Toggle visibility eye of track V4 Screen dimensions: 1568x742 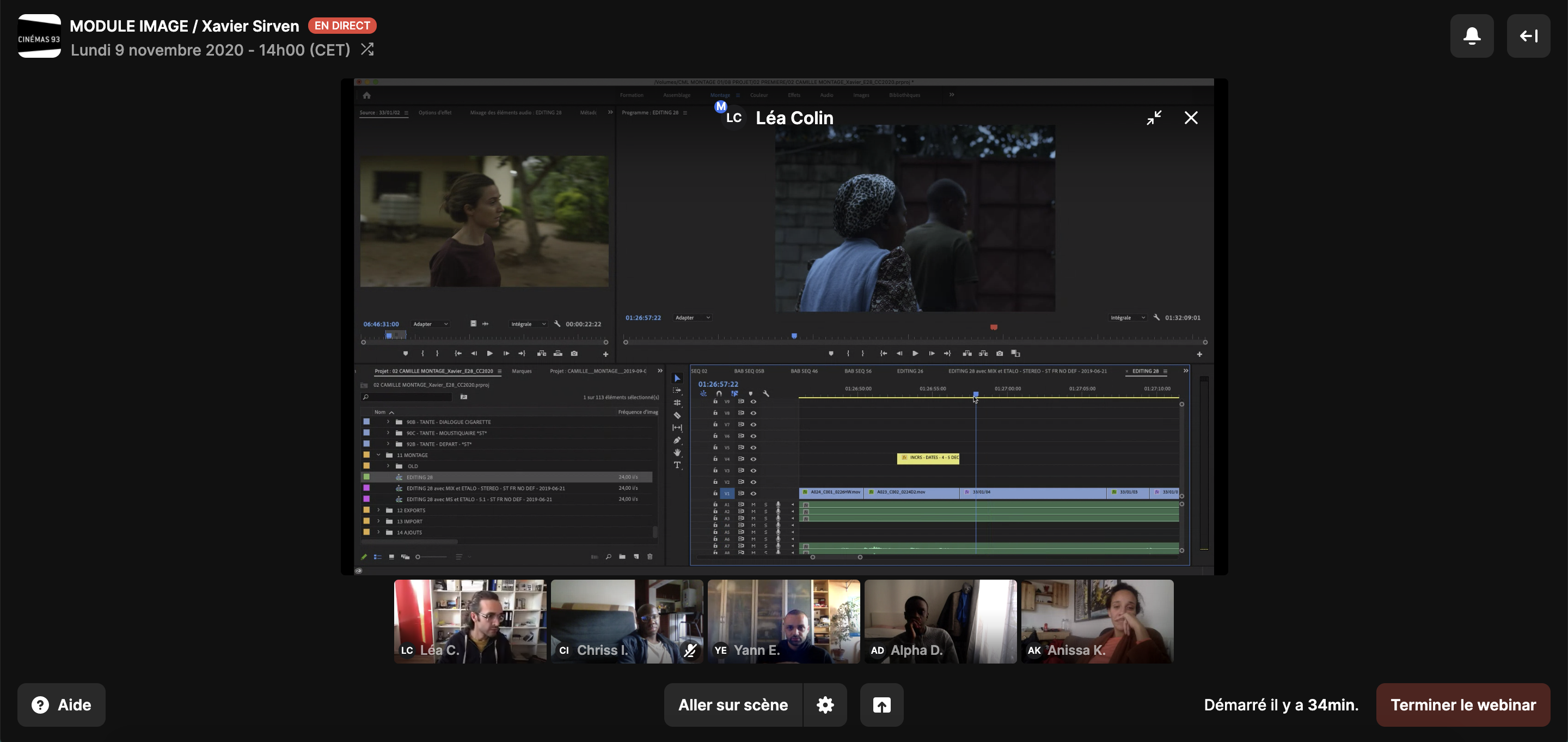(753, 459)
